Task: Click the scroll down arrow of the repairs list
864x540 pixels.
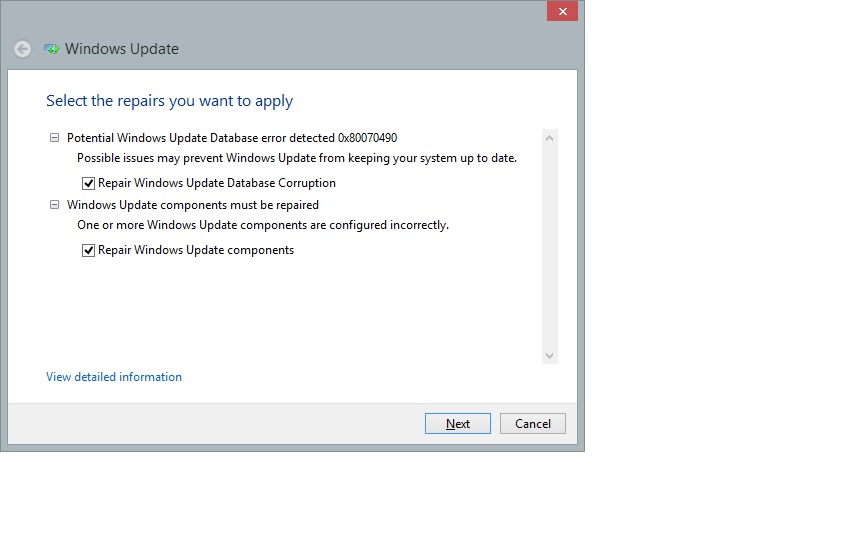Action: coord(549,355)
